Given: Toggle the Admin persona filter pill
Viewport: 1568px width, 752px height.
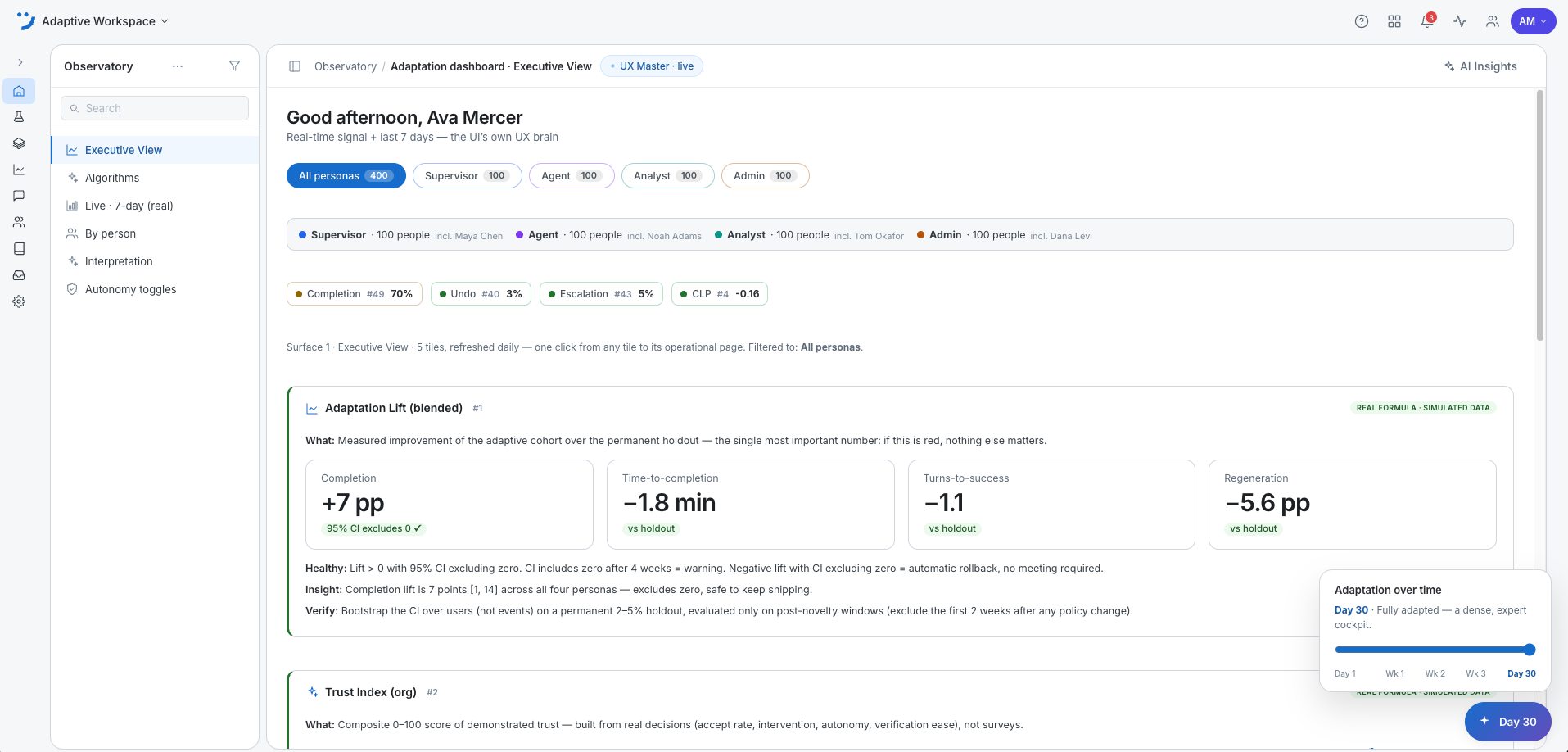Looking at the screenshot, I should click(x=766, y=176).
